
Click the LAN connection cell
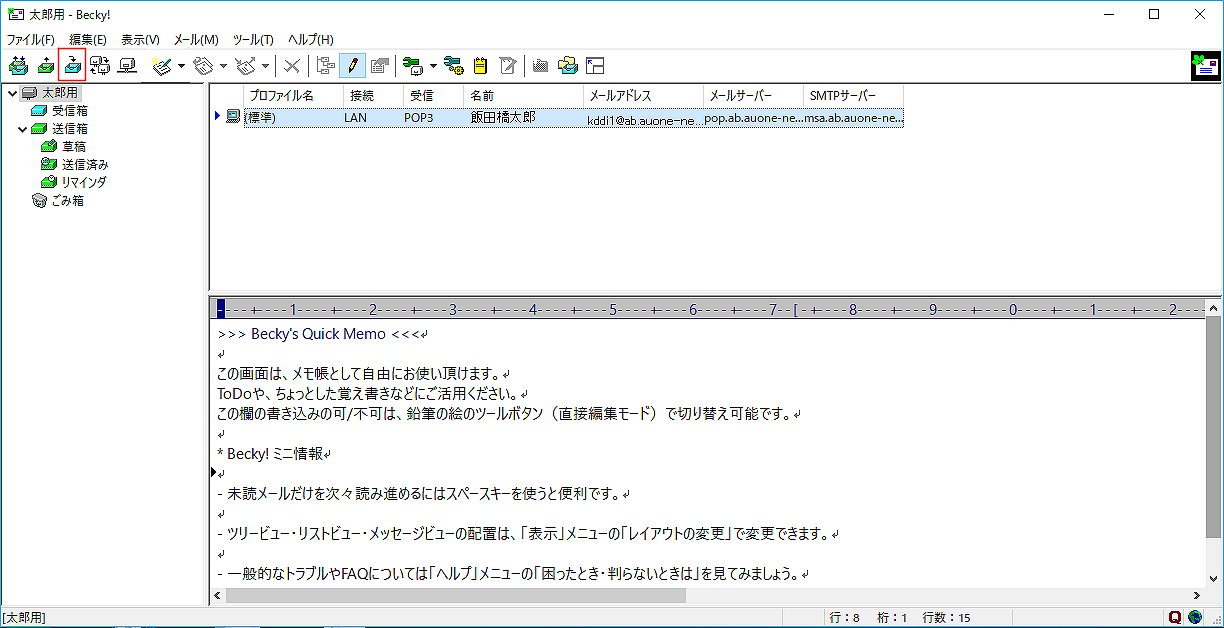click(x=355, y=117)
